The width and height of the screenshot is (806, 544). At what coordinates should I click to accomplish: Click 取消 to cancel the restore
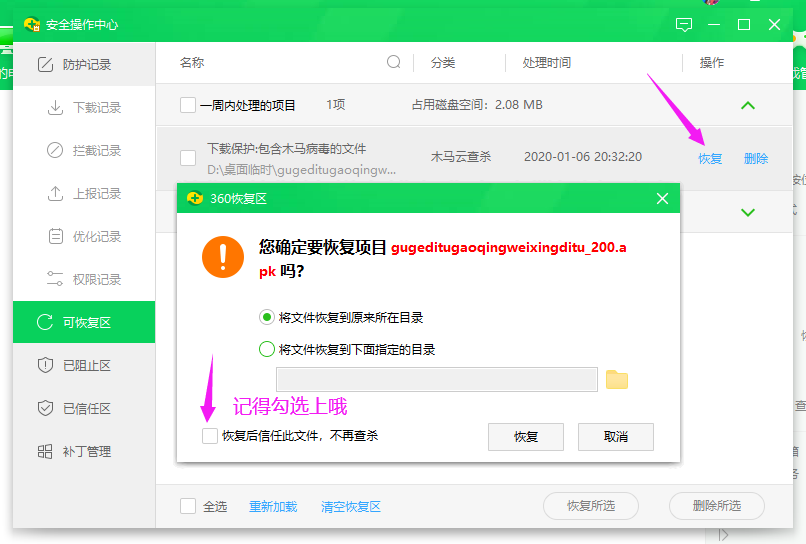tap(616, 437)
